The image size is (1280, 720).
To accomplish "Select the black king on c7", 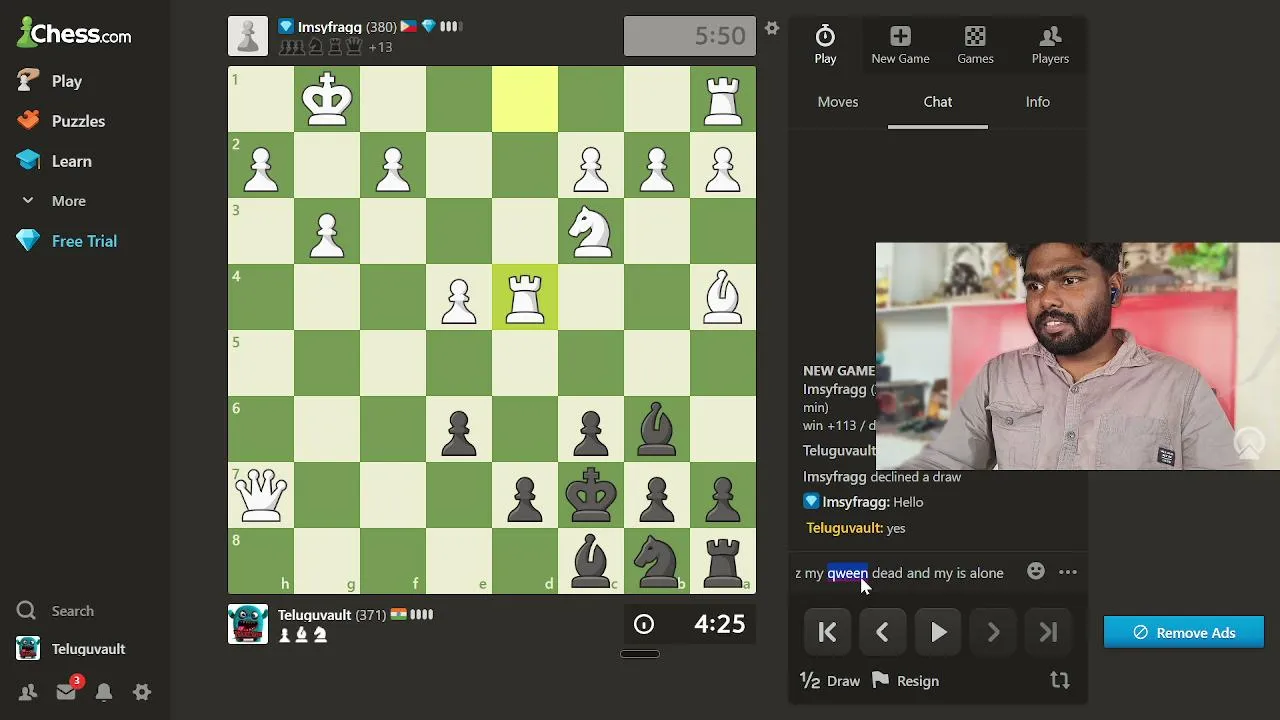I will pyautogui.click(x=591, y=495).
